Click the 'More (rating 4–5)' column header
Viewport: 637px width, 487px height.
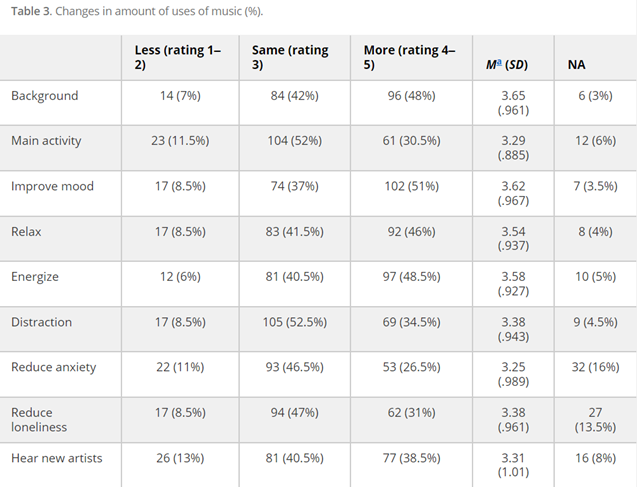[x=410, y=57]
